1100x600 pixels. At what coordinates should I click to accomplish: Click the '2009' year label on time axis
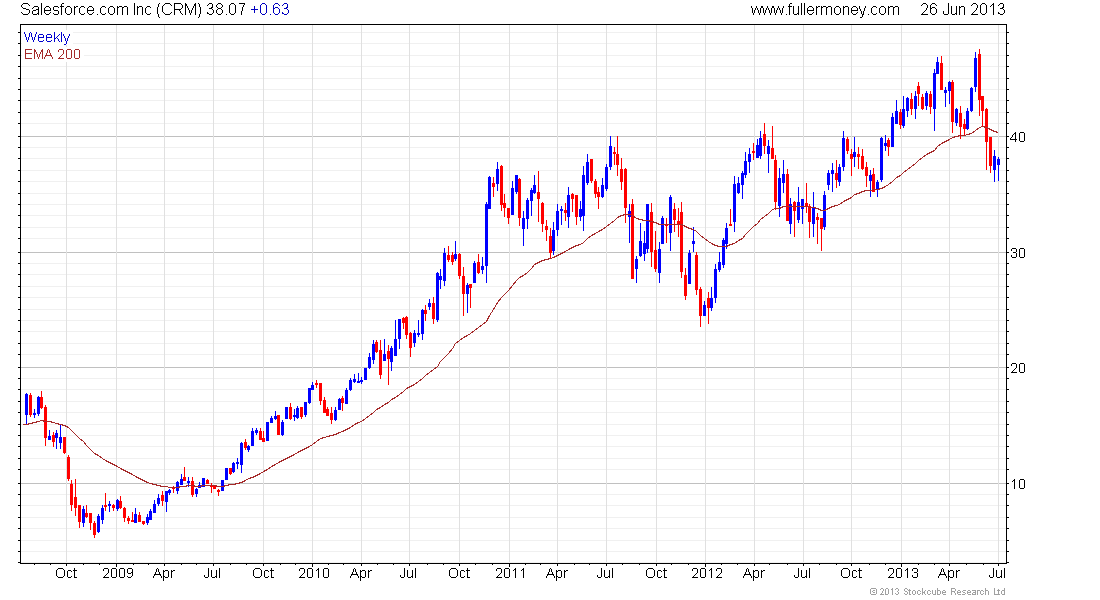point(118,573)
